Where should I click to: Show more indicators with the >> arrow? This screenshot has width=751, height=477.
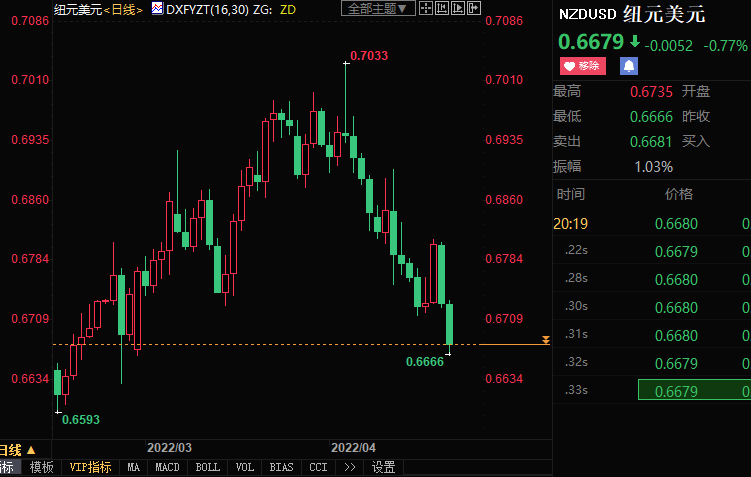[x=350, y=467]
